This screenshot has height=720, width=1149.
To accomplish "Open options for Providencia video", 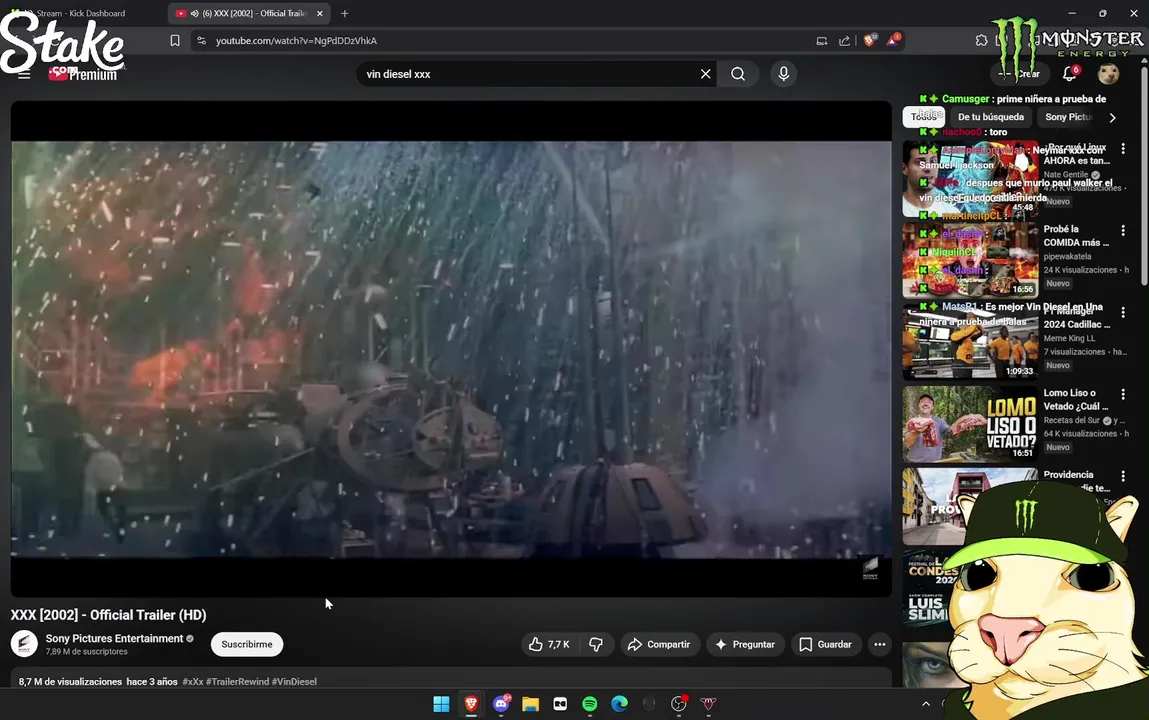I will [1123, 477].
